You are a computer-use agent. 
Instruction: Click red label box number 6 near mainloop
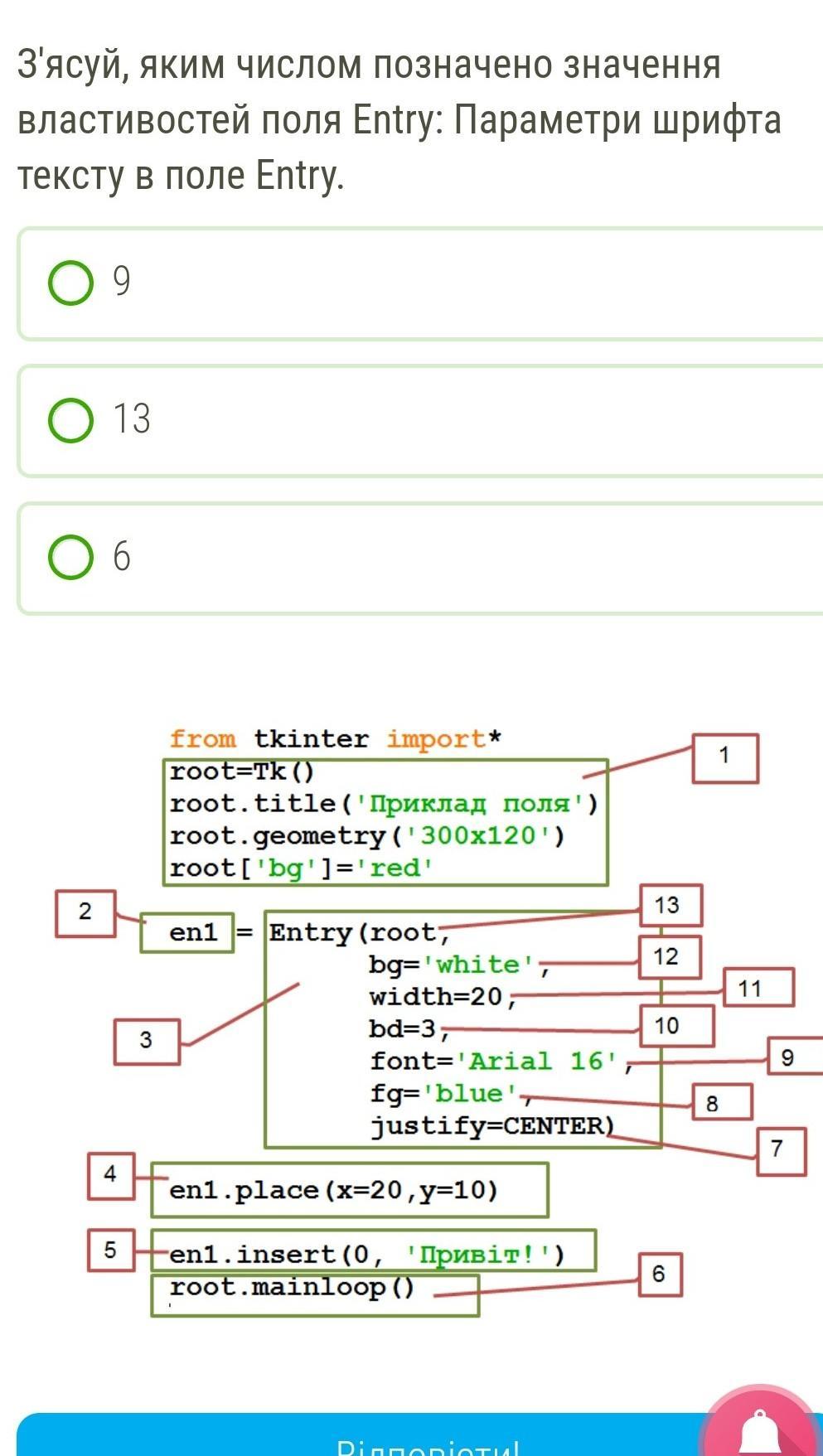660,1275
